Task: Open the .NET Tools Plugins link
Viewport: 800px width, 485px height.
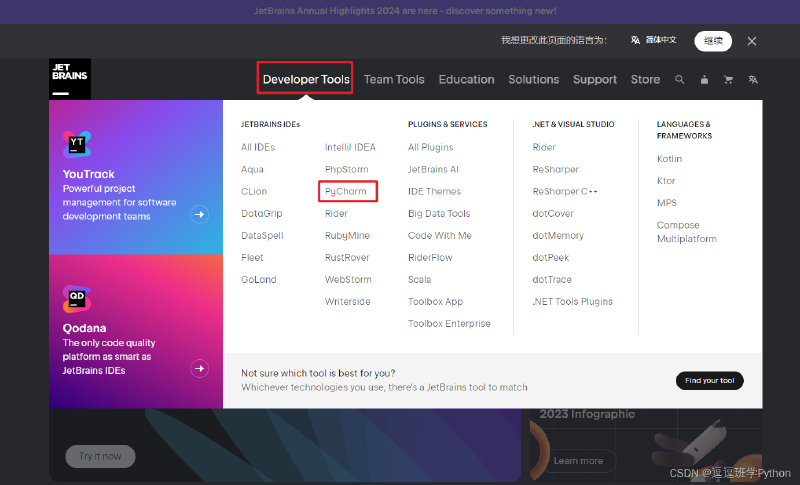Action: coord(572,301)
